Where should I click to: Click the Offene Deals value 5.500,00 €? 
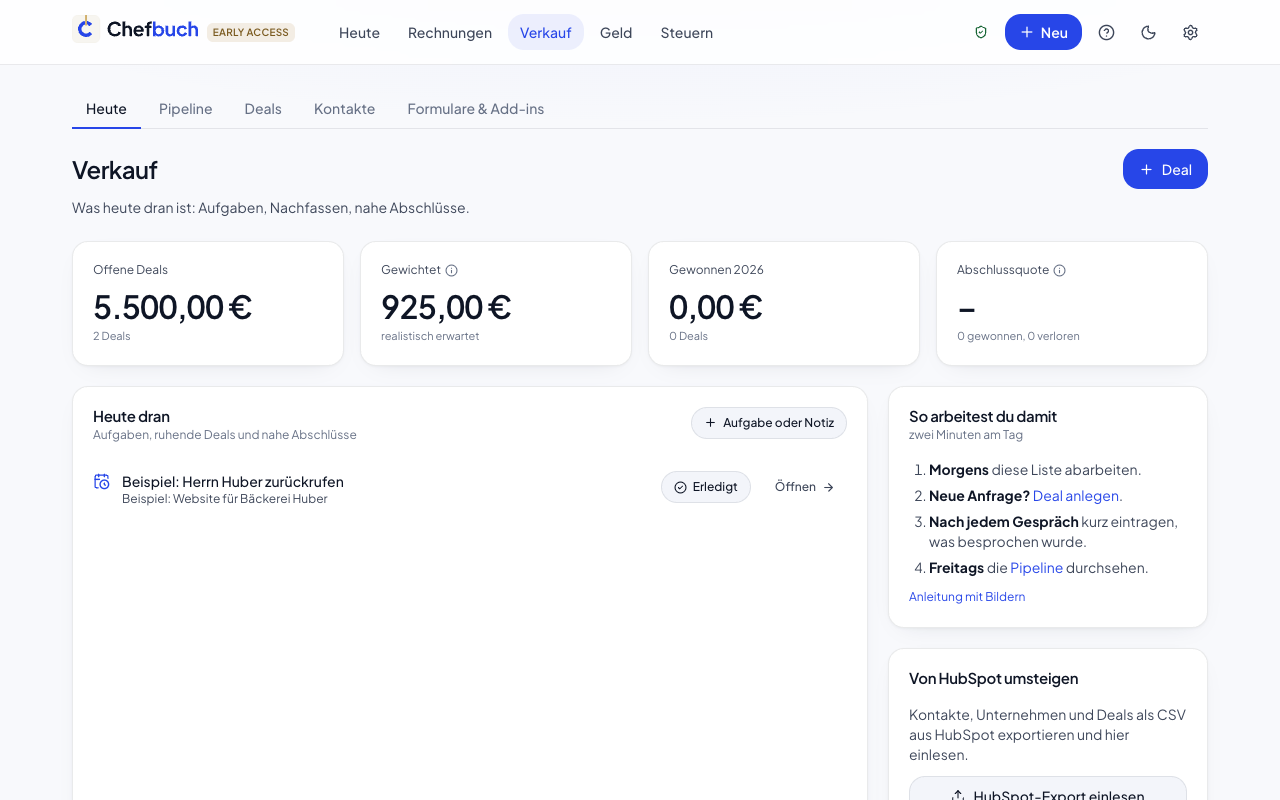(172, 306)
